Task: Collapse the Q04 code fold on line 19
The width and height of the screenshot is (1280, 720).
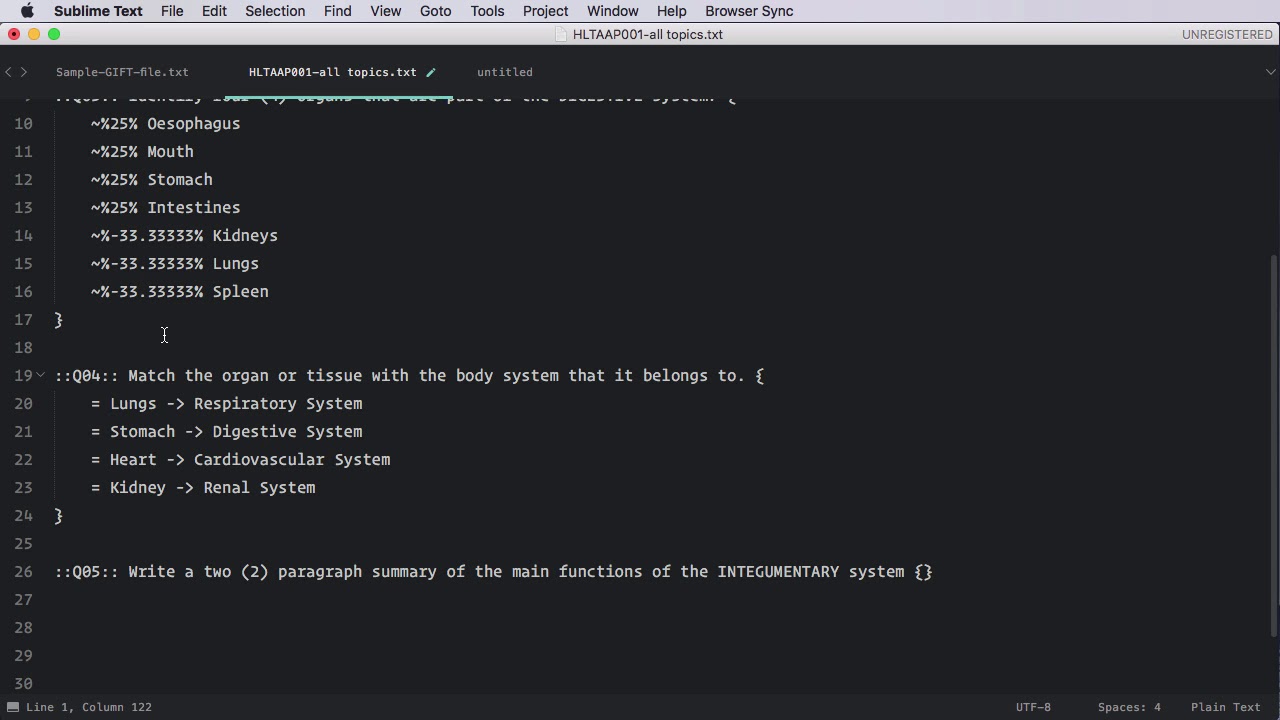Action: pos(40,375)
